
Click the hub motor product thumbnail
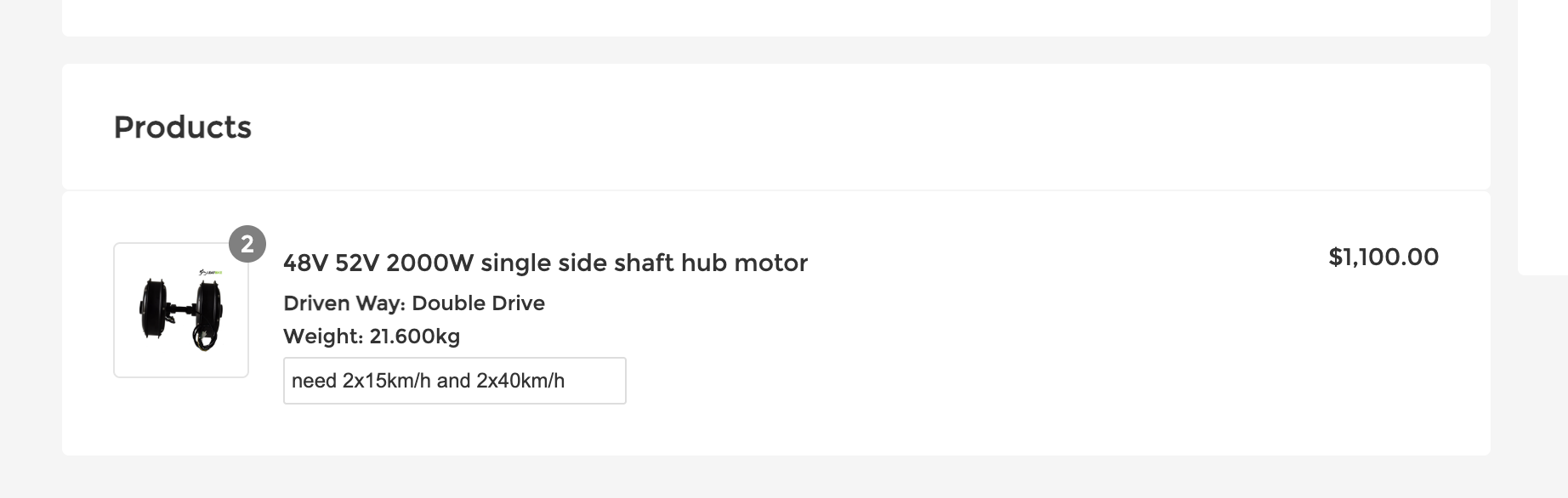pyautogui.click(x=181, y=310)
